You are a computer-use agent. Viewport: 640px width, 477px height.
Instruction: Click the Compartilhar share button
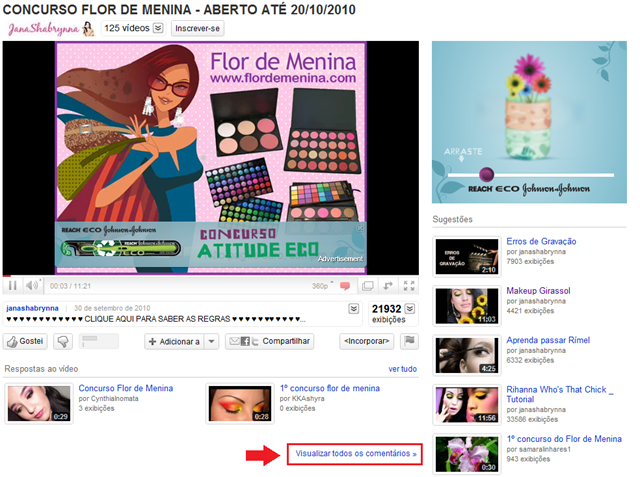(x=269, y=342)
